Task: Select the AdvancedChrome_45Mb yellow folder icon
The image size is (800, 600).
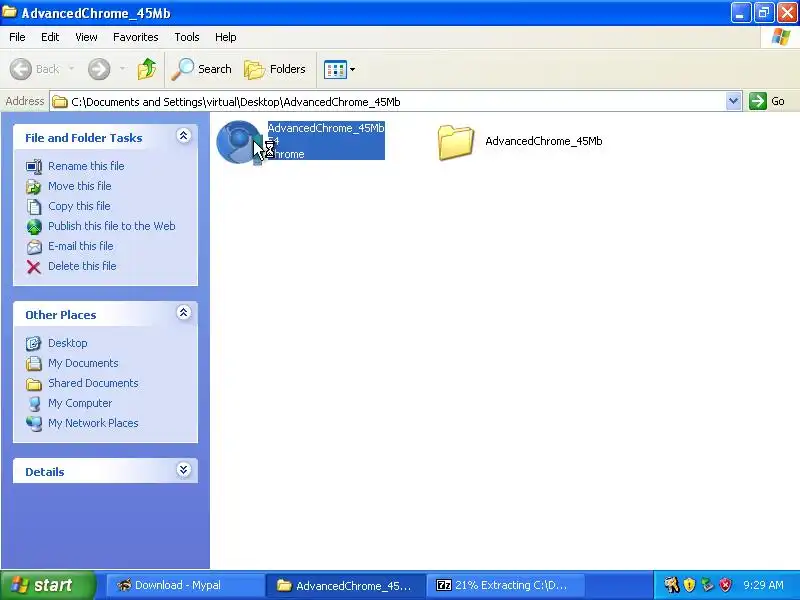Action: pos(455,142)
